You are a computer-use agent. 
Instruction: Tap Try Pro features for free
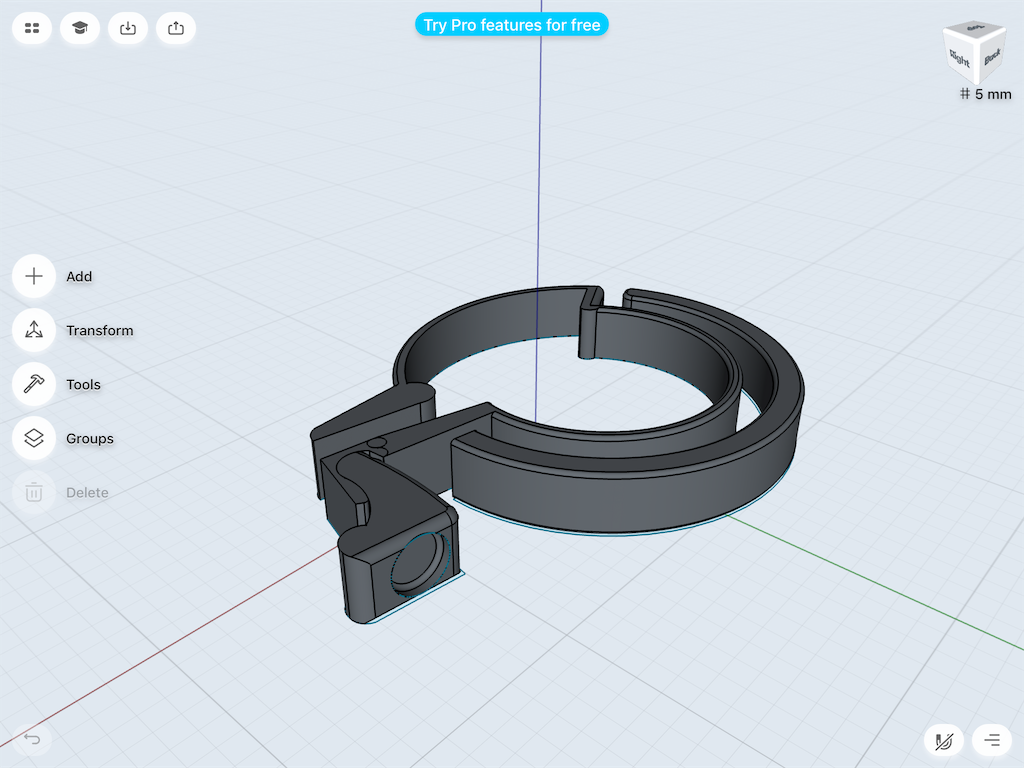tap(512, 25)
